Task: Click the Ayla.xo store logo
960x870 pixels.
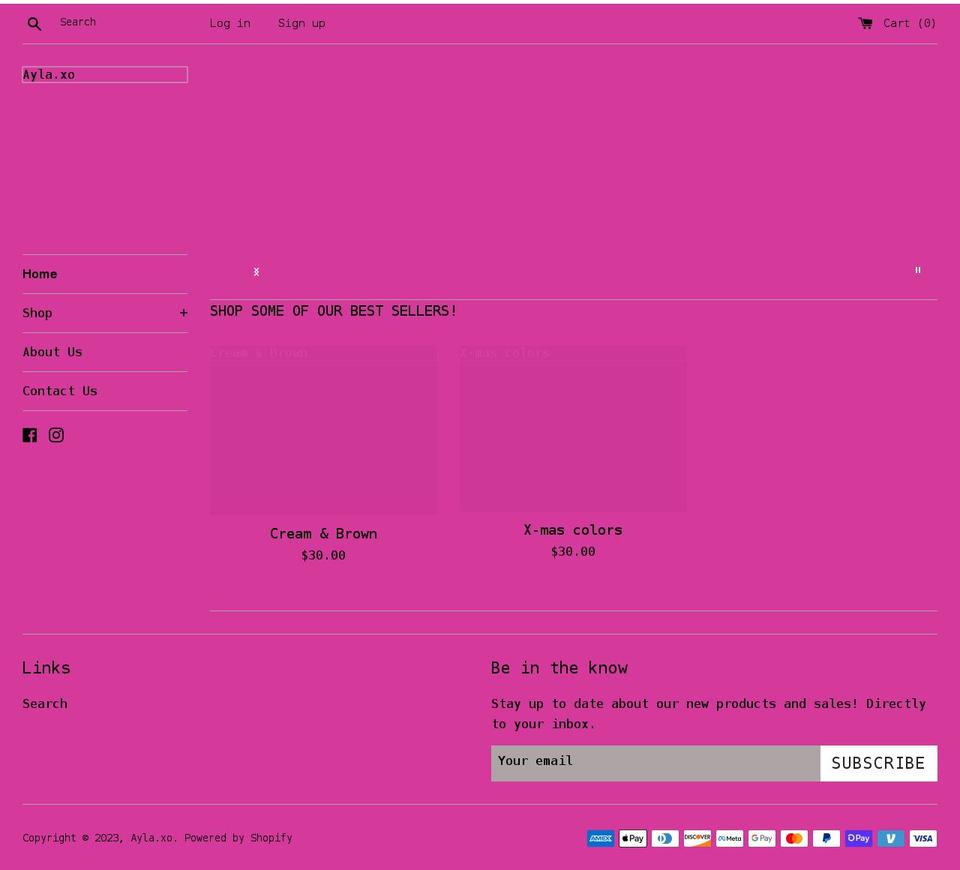Action: point(105,75)
